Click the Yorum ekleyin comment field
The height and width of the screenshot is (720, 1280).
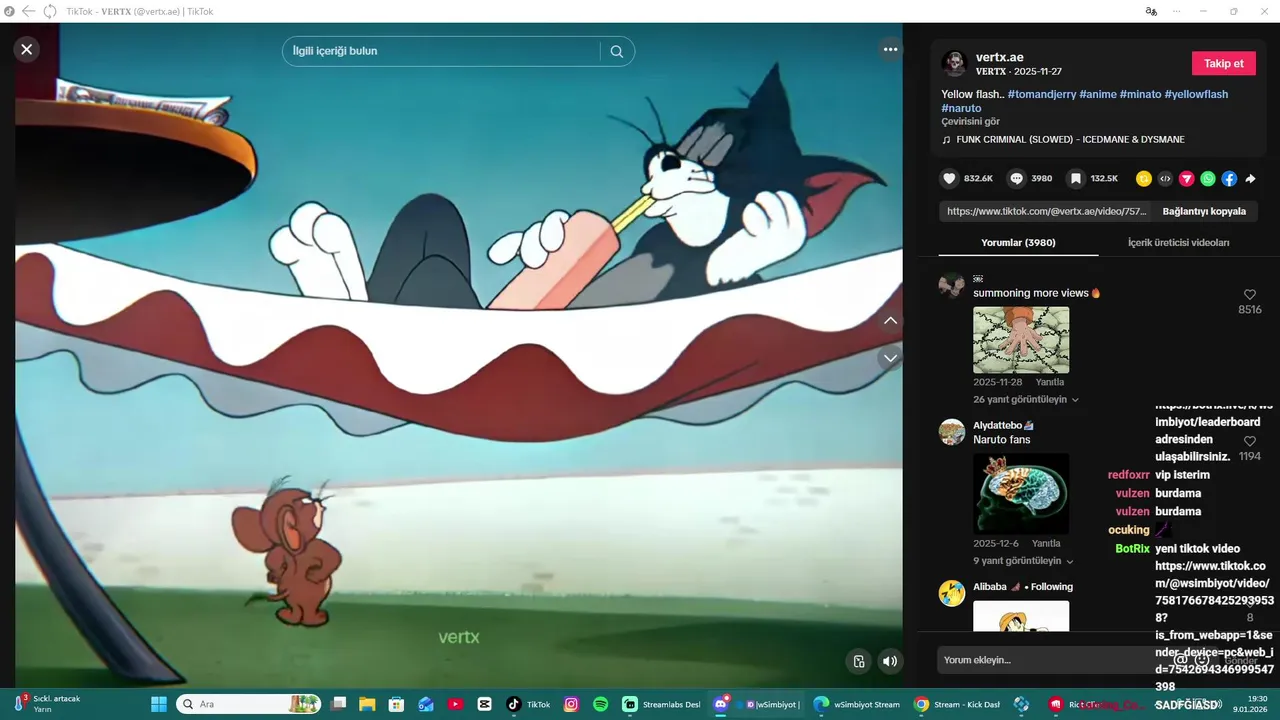point(1050,660)
